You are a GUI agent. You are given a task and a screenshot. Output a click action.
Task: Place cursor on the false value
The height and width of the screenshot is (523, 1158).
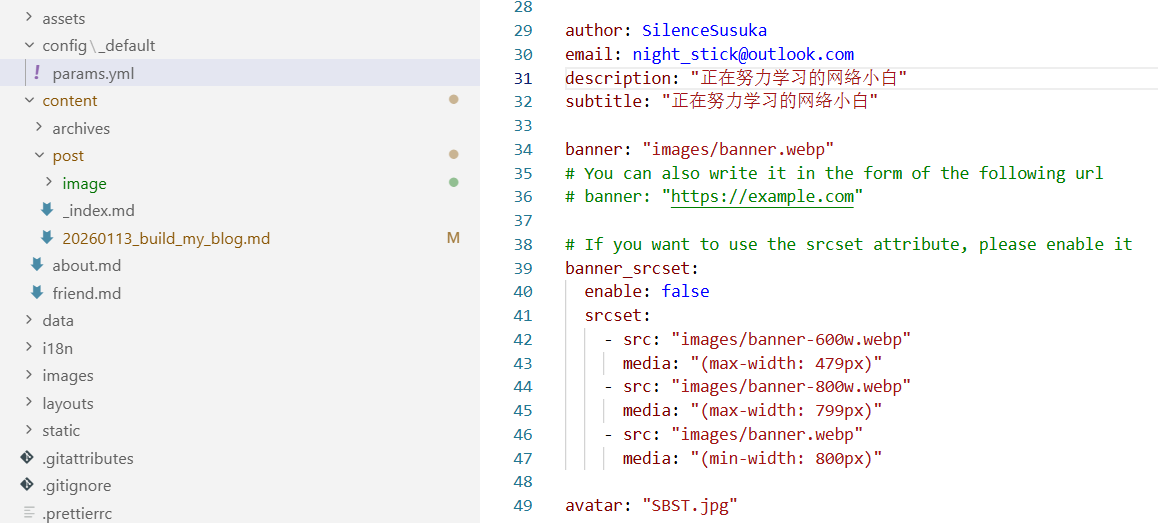pos(685,292)
